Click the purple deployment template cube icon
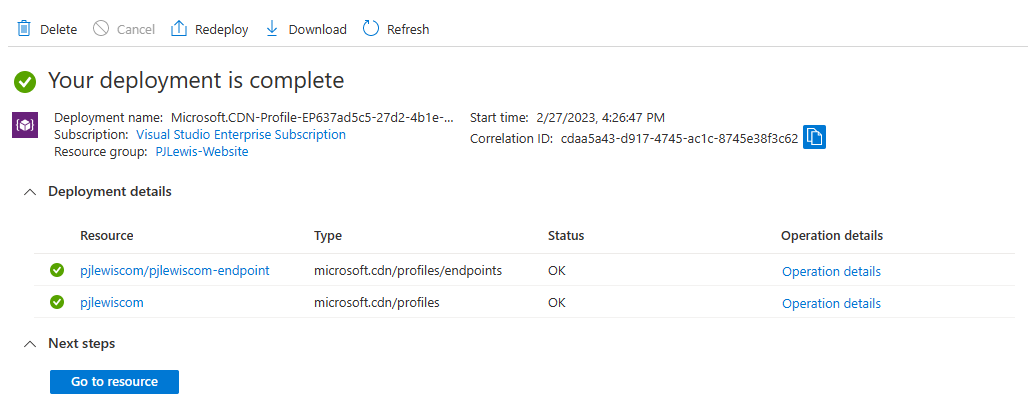The width and height of the screenshot is (1028, 408). pos(25,125)
